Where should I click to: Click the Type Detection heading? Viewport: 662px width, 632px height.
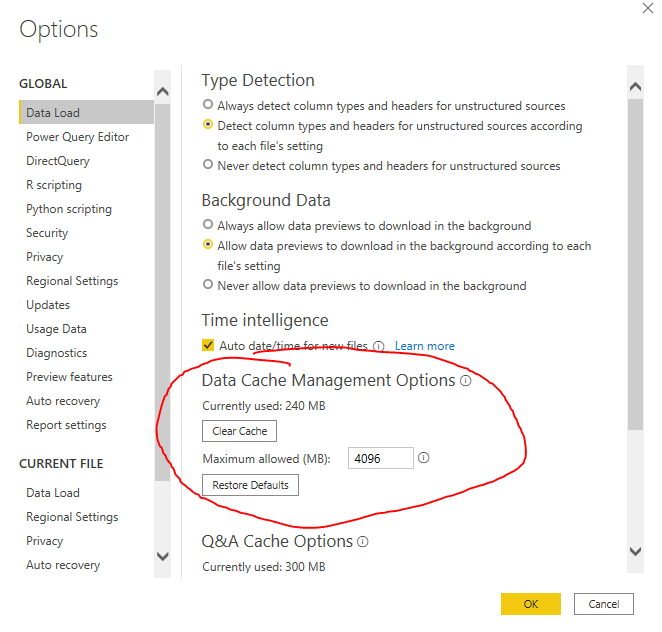pyautogui.click(x=258, y=81)
